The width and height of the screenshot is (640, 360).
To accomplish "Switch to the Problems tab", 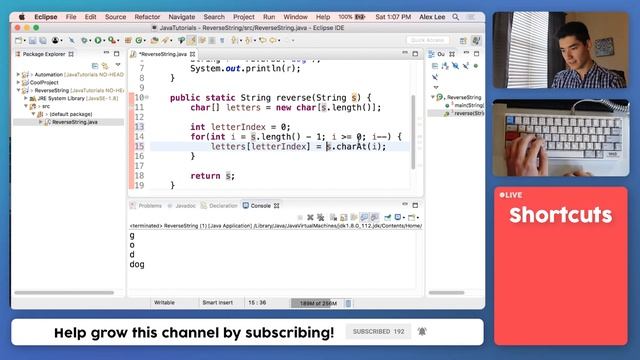I will tap(146, 206).
